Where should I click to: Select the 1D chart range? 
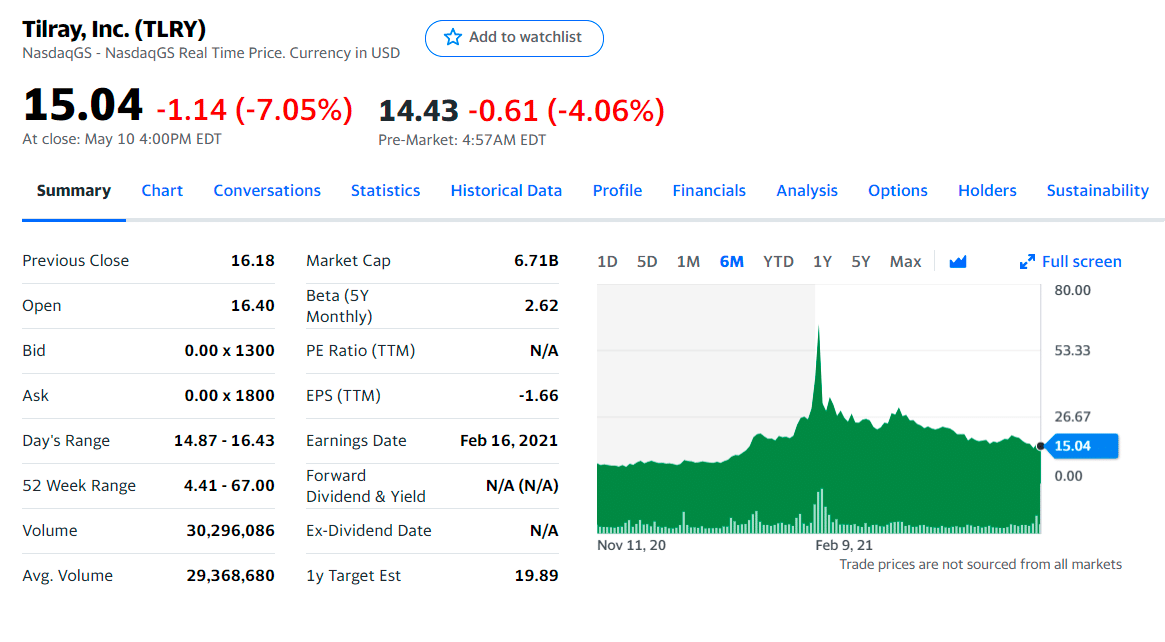(607, 262)
